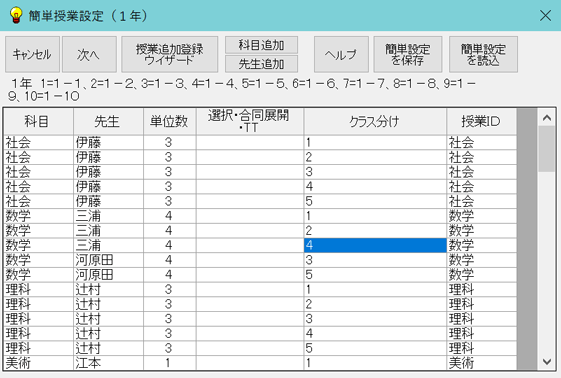Select 伊藤 teacher cell for 社会 class 2
The width and height of the screenshot is (561, 378).
[108, 157]
